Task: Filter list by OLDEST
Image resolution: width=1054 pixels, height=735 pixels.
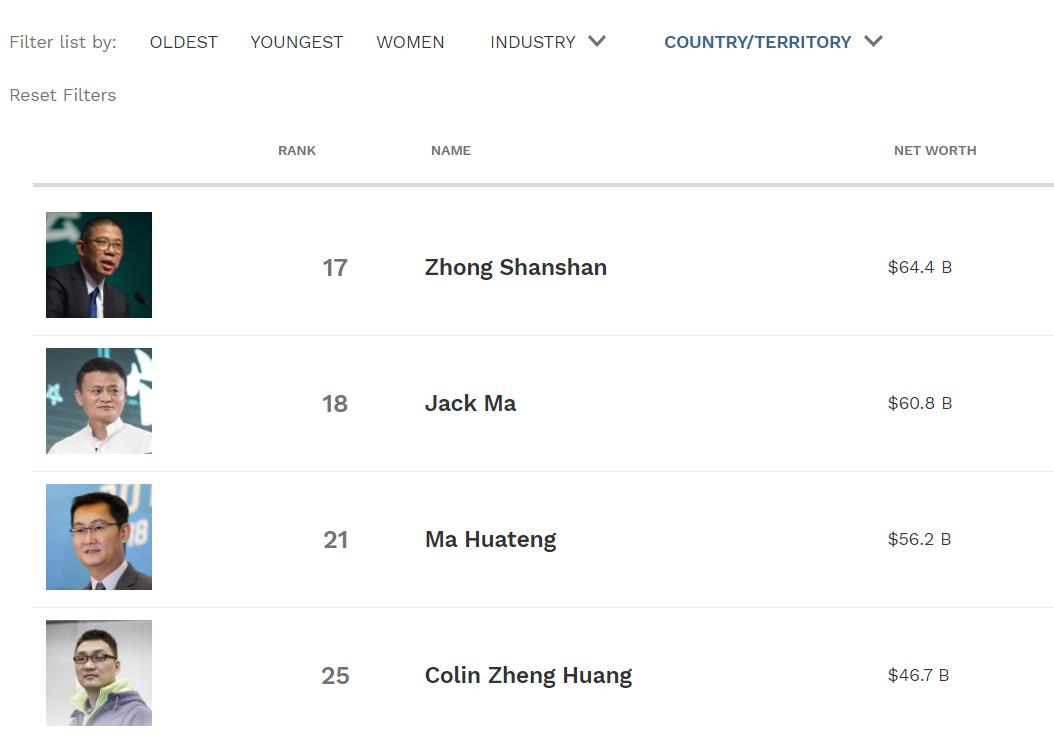Action: tap(184, 42)
